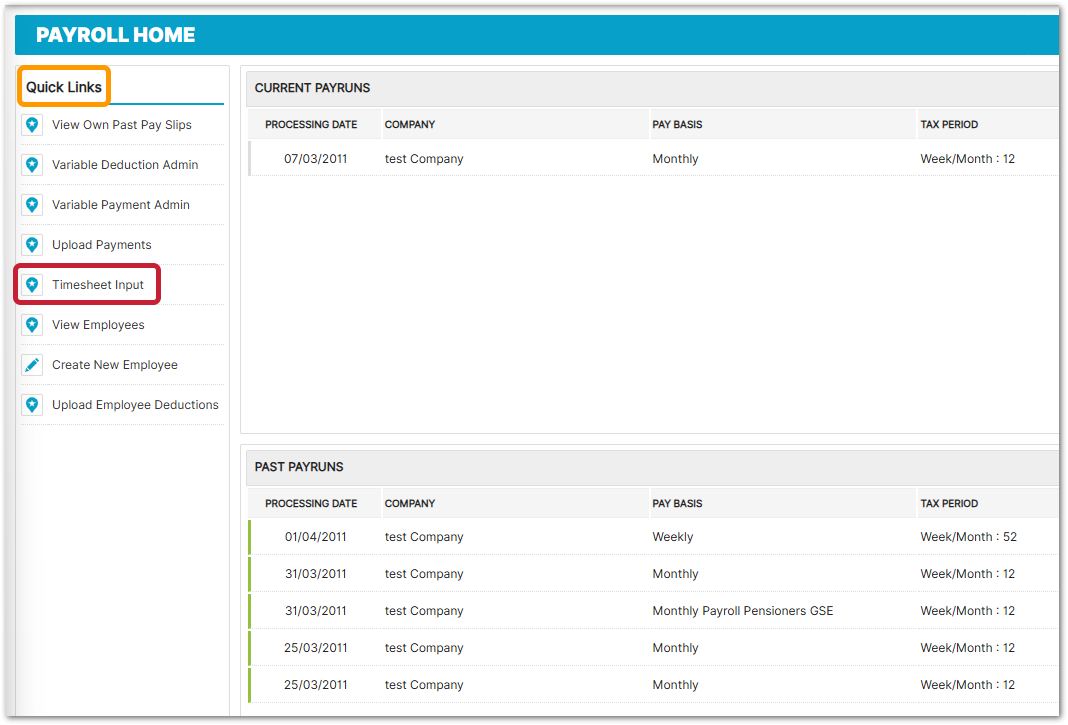Open the current payrun dated 07/03/2011
This screenshot has height=725, width=1068.
click(x=315, y=159)
